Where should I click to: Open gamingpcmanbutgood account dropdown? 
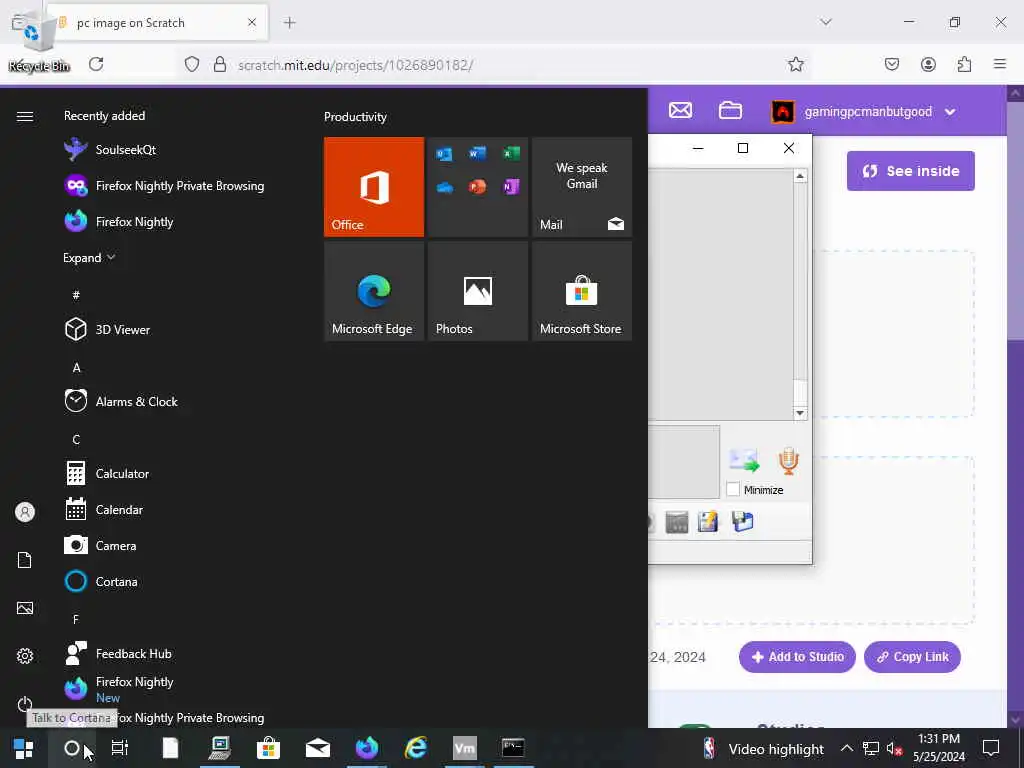click(864, 112)
